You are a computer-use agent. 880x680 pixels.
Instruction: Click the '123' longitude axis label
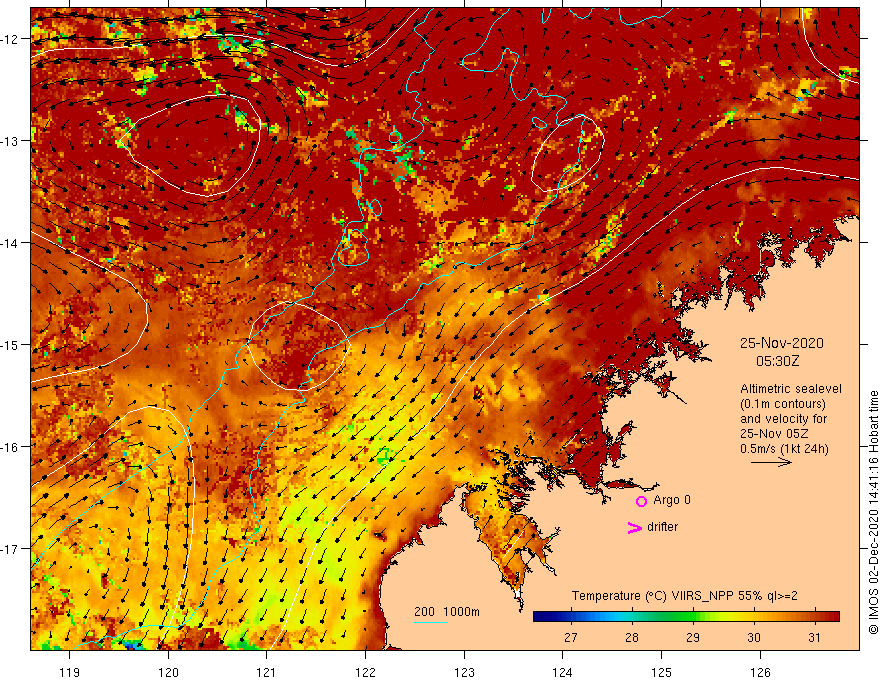tap(464, 672)
